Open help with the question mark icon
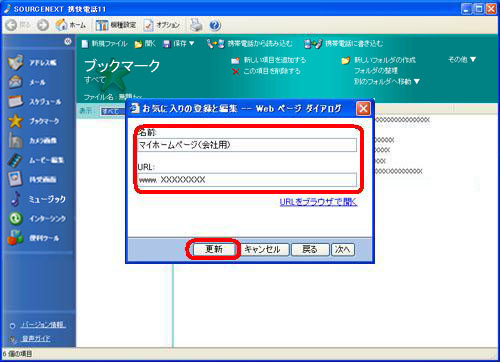 (x=215, y=25)
